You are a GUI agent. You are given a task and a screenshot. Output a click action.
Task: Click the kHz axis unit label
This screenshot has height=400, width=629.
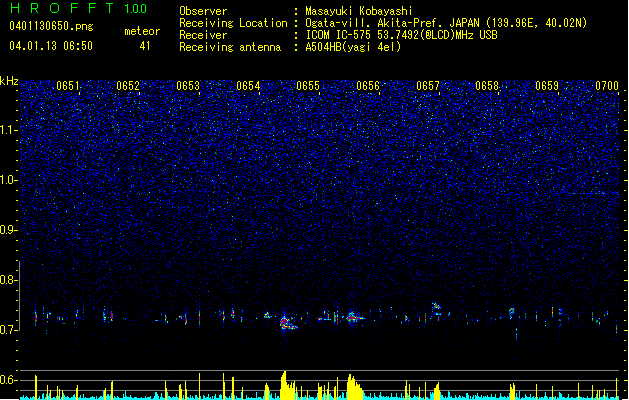coord(9,81)
